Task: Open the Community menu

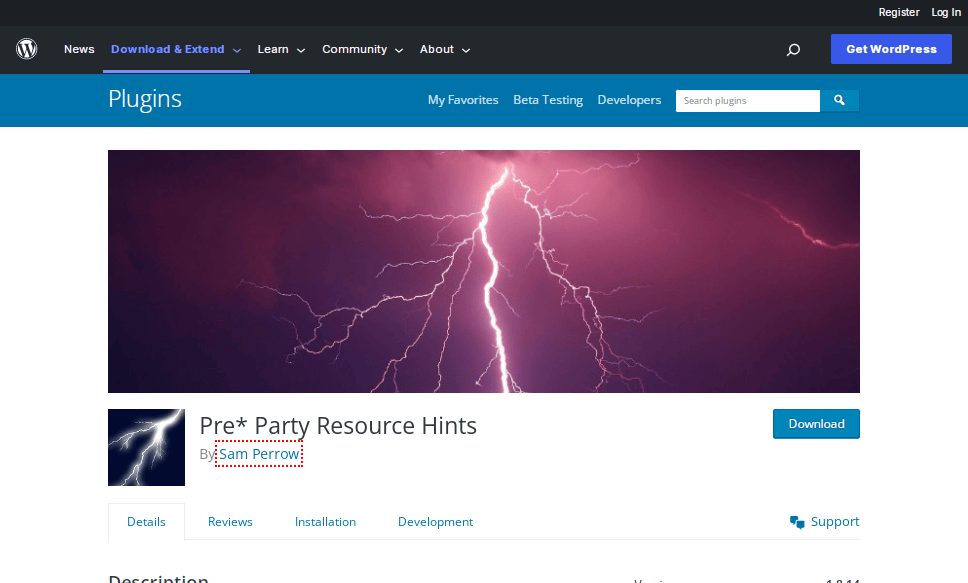Action: click(354, 49)
